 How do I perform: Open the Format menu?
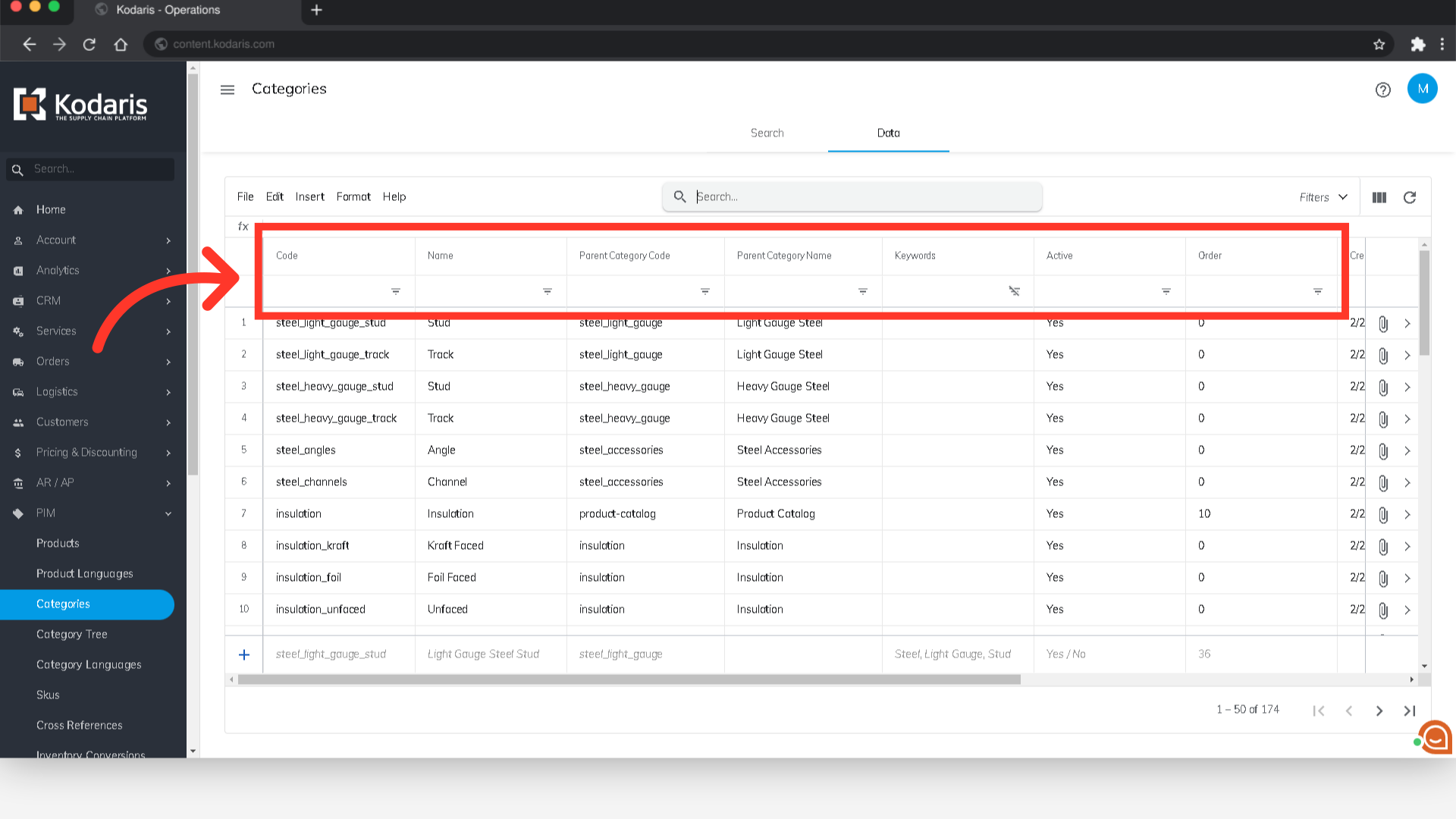(x=353, y=196)
